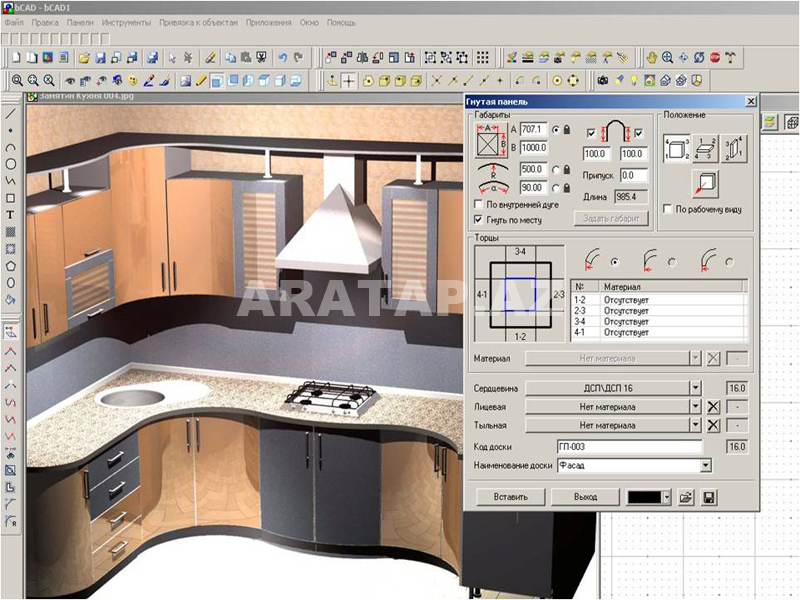The width and height of the screenshot is (800, 600).
Task: Click the open folder icon in dialog bottom
Action: point(687,497)
